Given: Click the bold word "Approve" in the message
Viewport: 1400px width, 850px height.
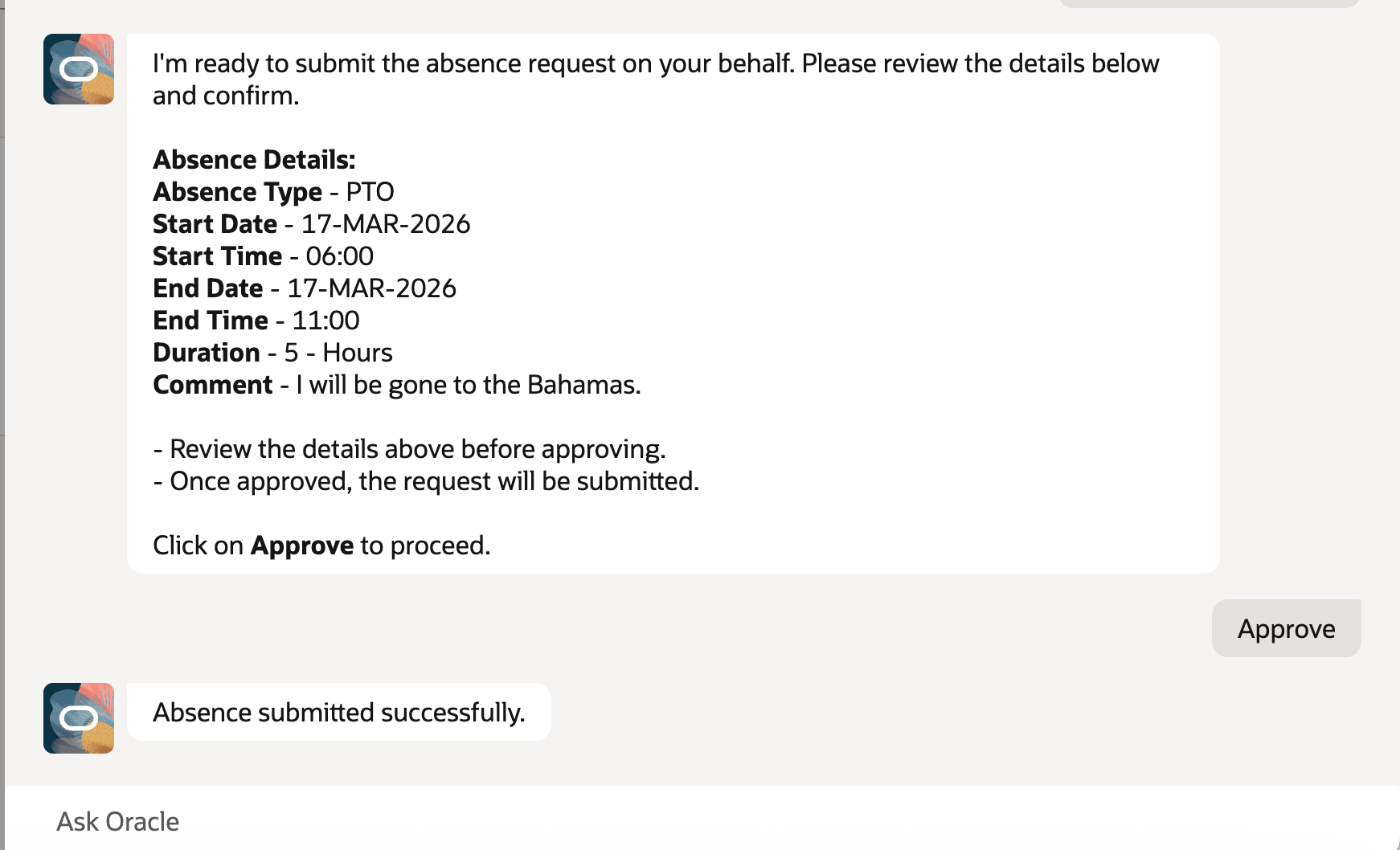Looking at the screenshot, I should 301,545.
